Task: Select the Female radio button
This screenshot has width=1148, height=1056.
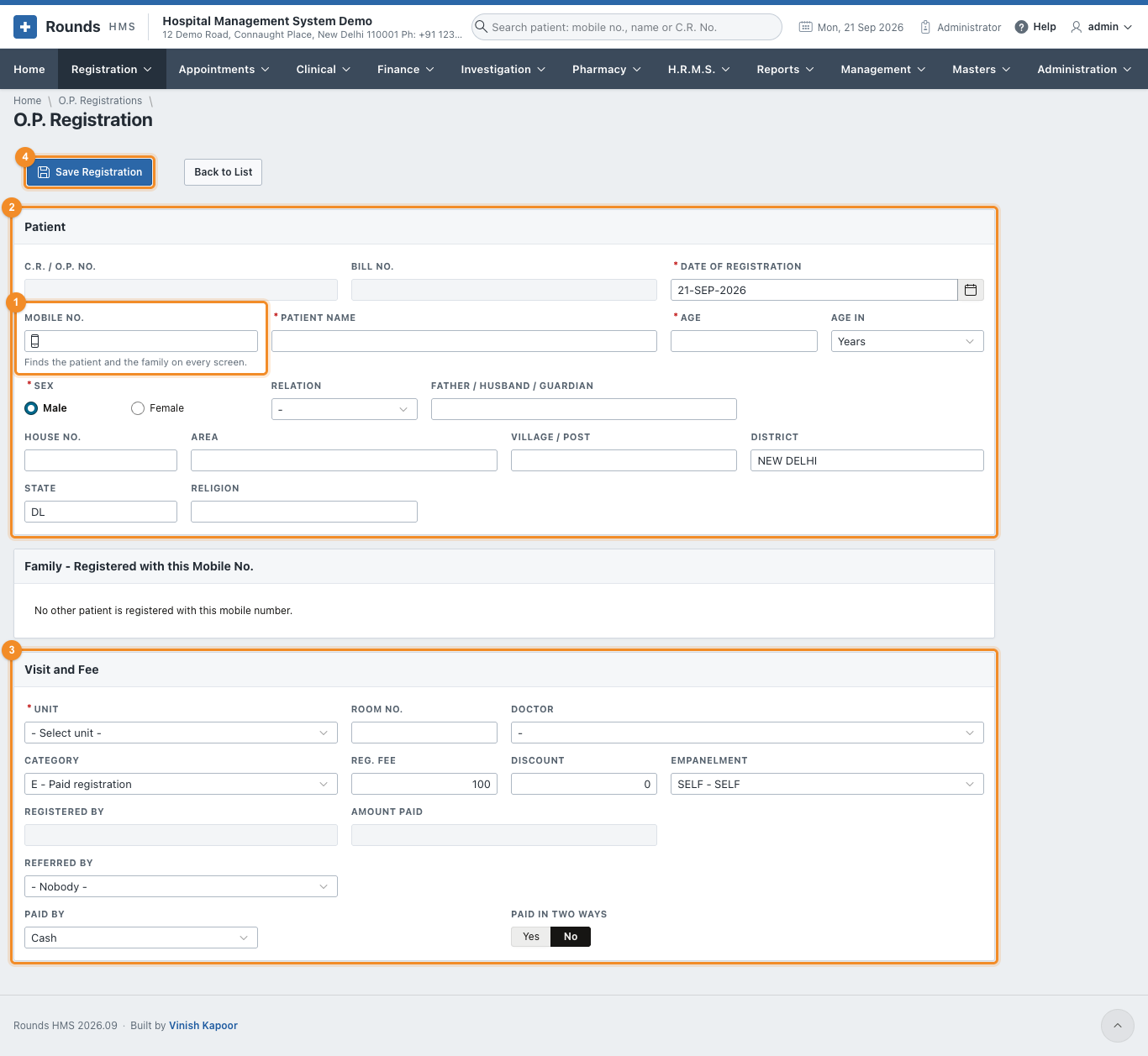Action: [x=138, y=408]
